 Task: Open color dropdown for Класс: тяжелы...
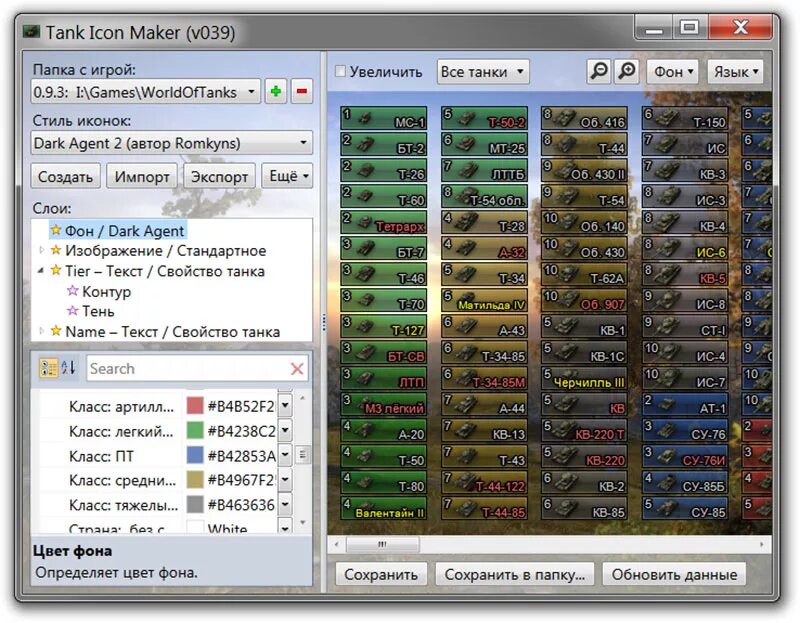click(285, 504)
